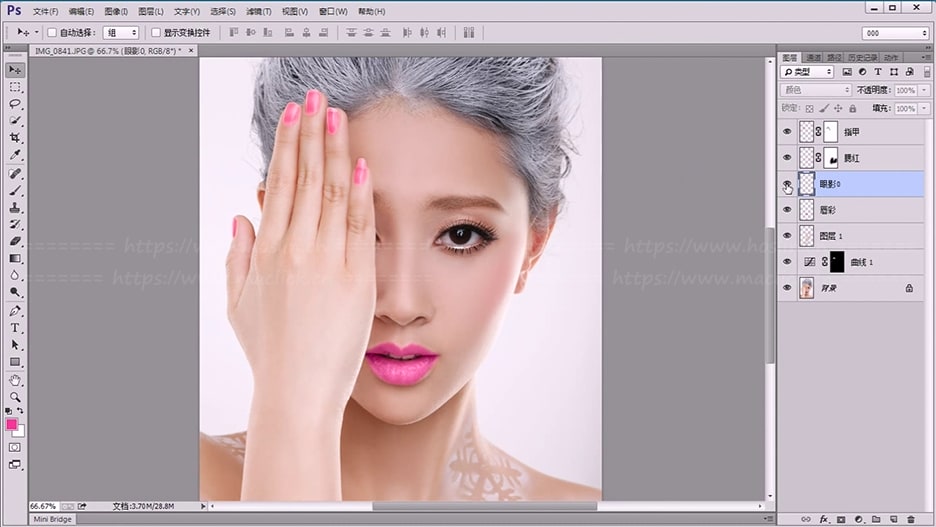The width and height of the screenshot is (936, 527).
Task: Pick the Eyedropper tool
Action: coord(15,155)
